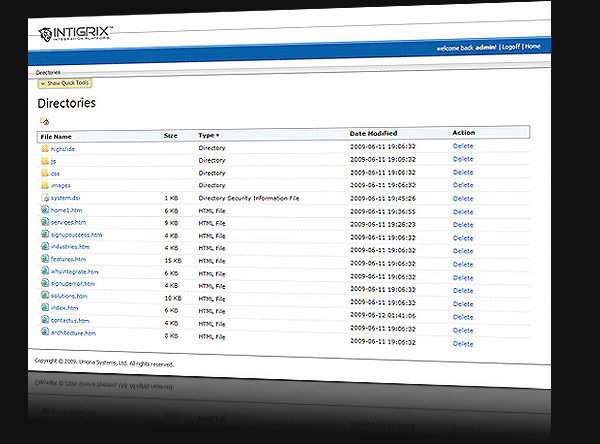Click the signupsuccess.htm file icon
The height and width of the screenshot is (444, 600).
point(45,234)
